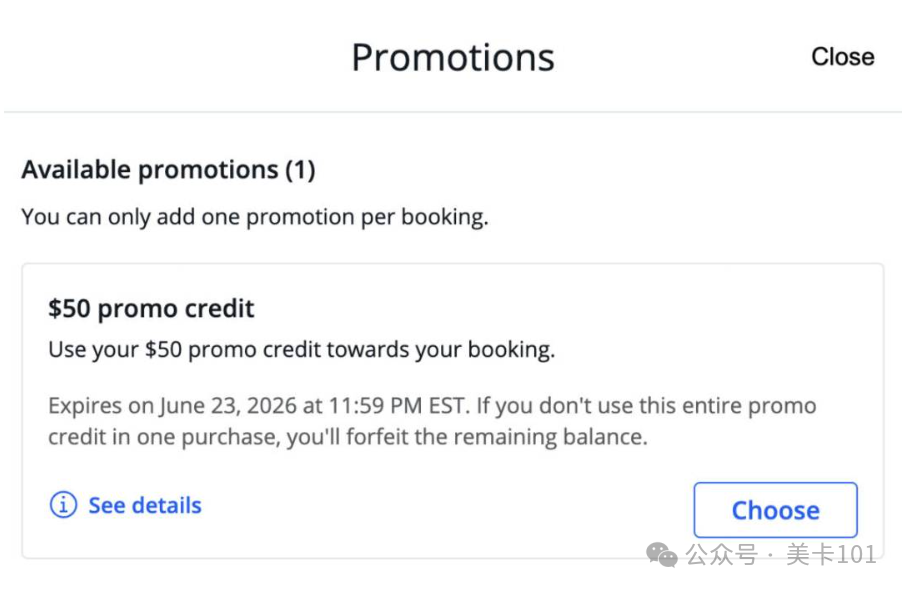905x590 pixels.
Task: Click the Promotions dialog title
Action: [452, 58]
